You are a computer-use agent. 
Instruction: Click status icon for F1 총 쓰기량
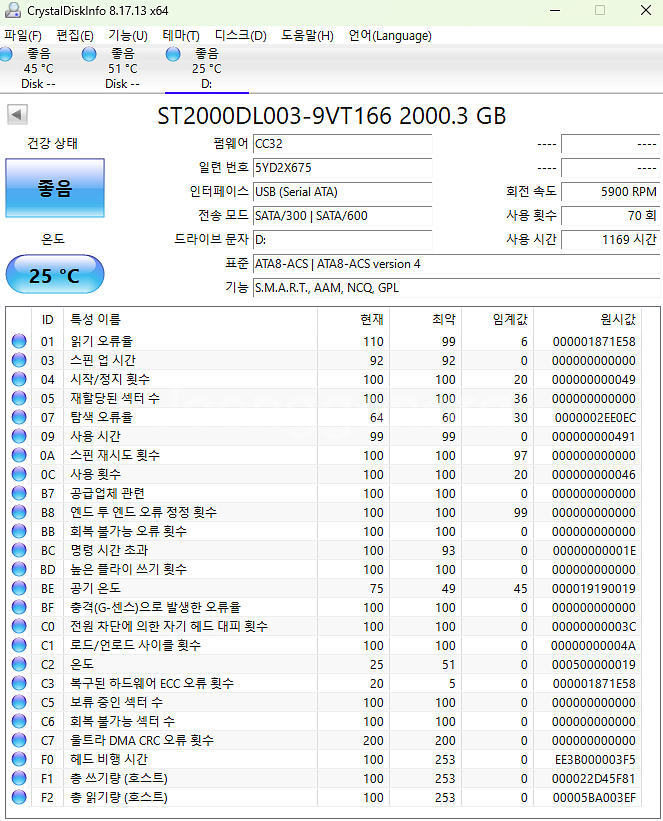coord(19,779)
